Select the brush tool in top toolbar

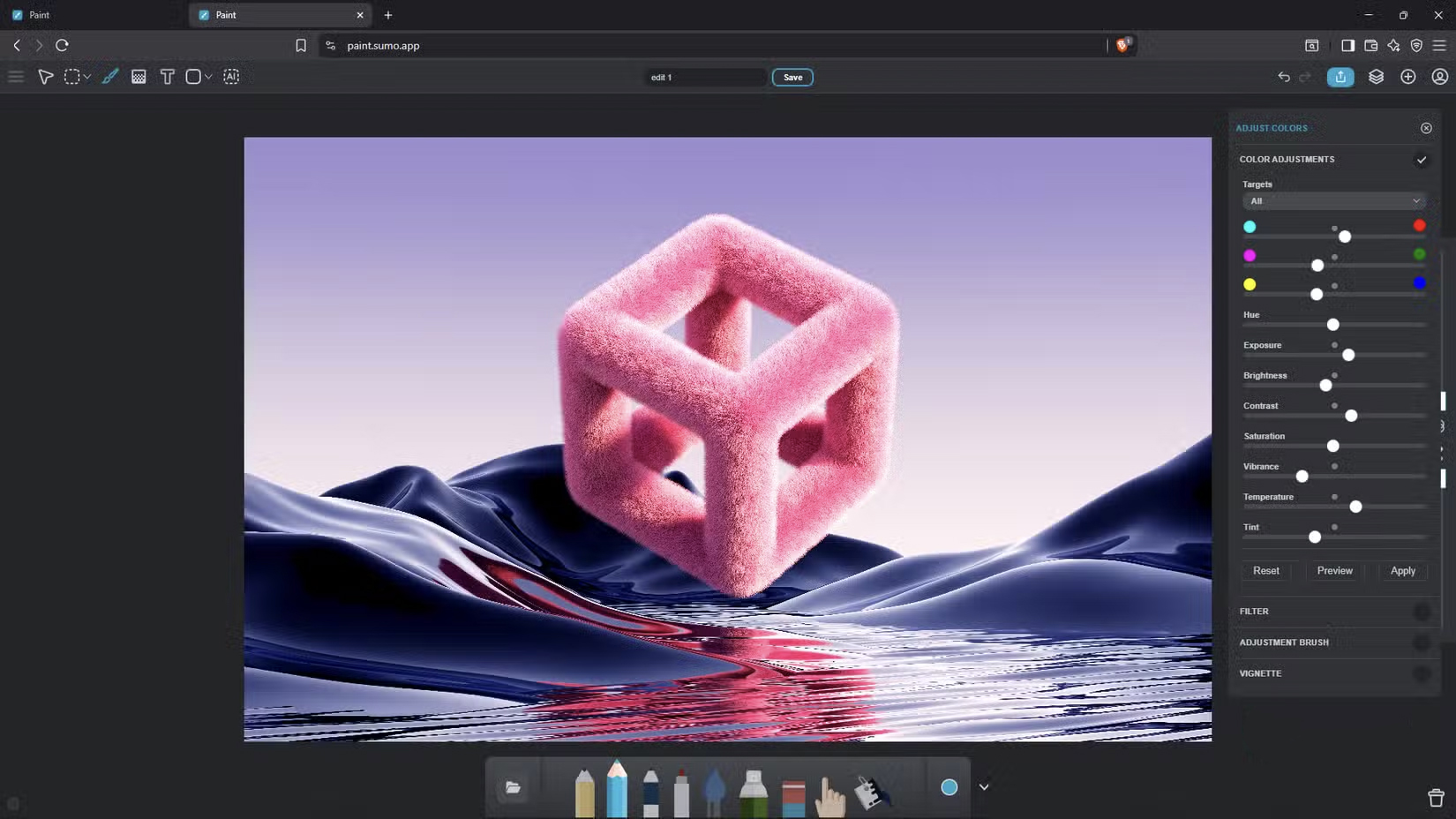click(109, 77)
